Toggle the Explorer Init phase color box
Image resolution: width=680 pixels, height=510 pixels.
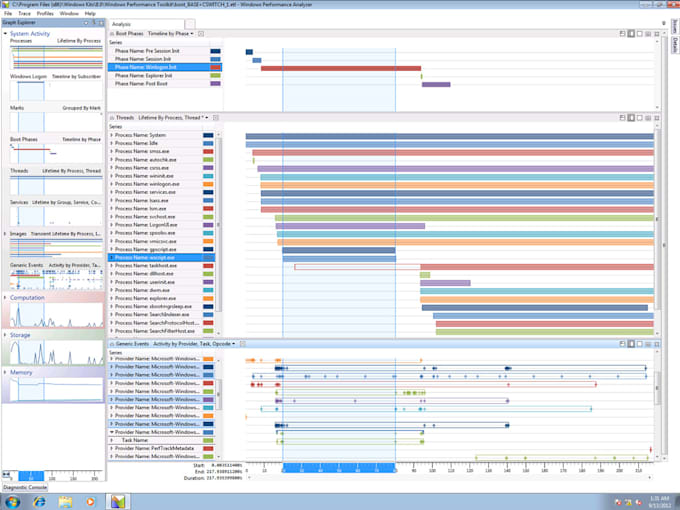point(215,75)
